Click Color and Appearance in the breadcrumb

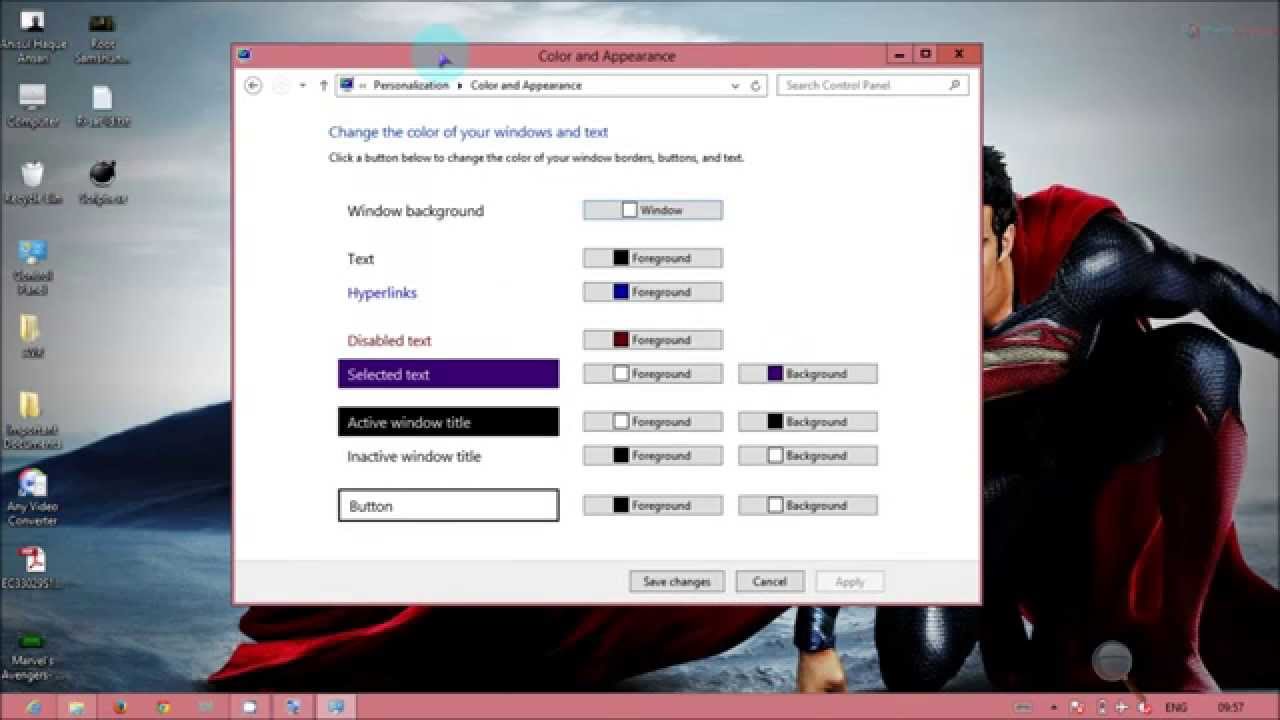click(x=526, y=86)
